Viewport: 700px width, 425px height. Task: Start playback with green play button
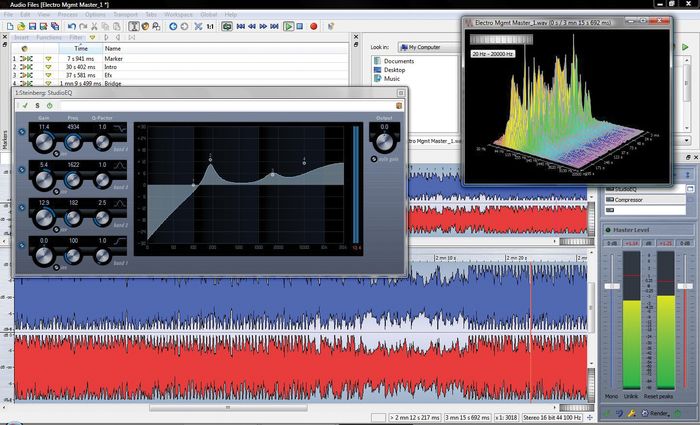point(288,26)
